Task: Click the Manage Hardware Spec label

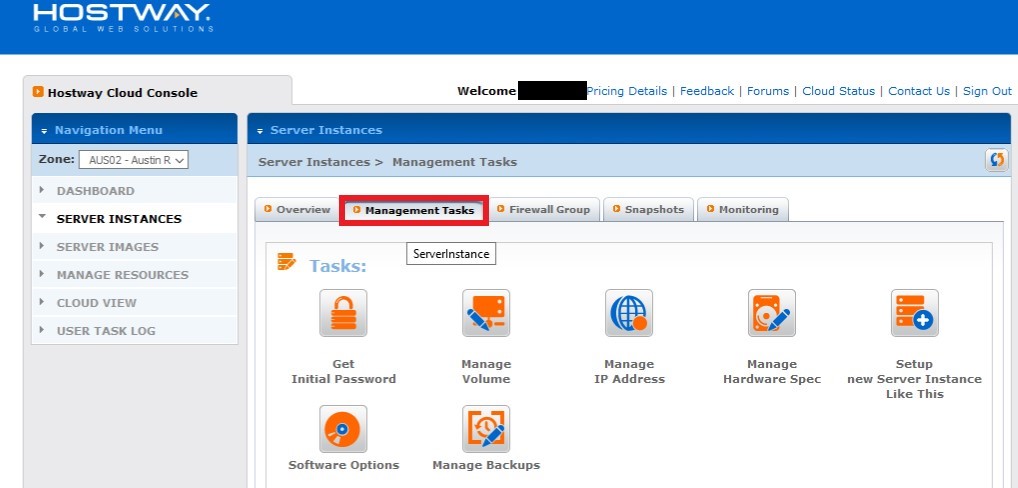Action: 772,372
